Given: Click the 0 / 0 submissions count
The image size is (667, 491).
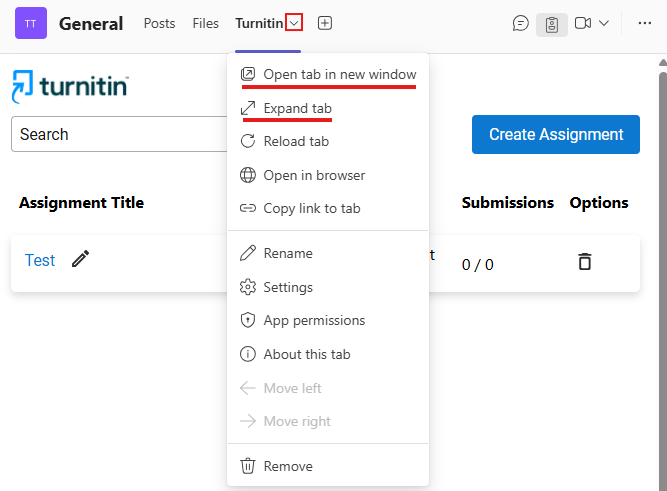Looking at the screenshot, I should pos(478,265).
